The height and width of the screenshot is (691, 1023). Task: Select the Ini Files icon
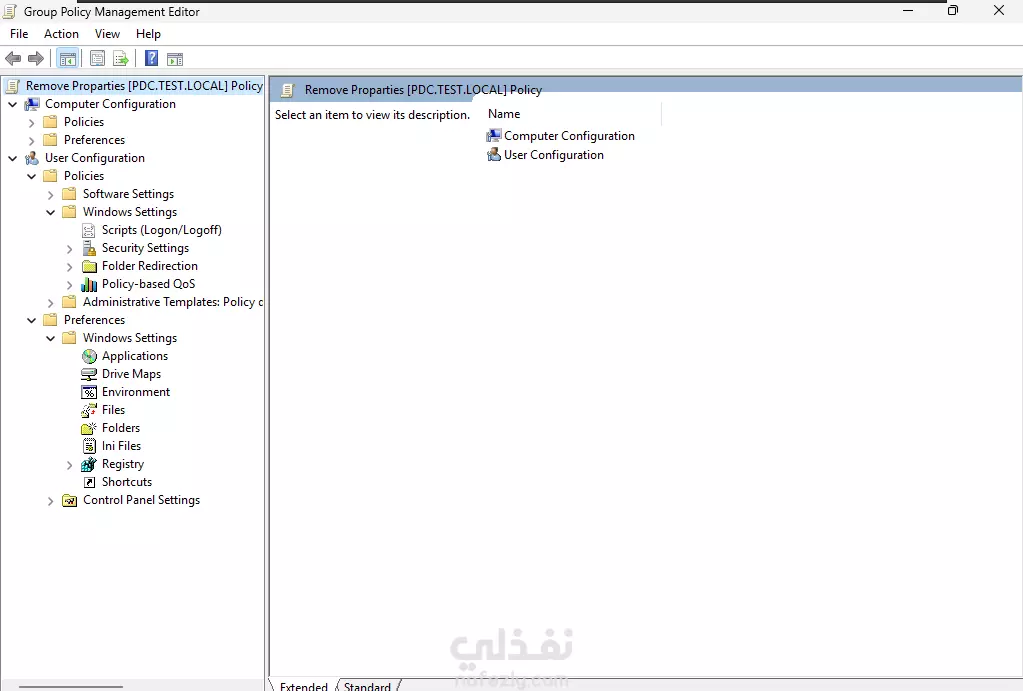coord(89,446)
